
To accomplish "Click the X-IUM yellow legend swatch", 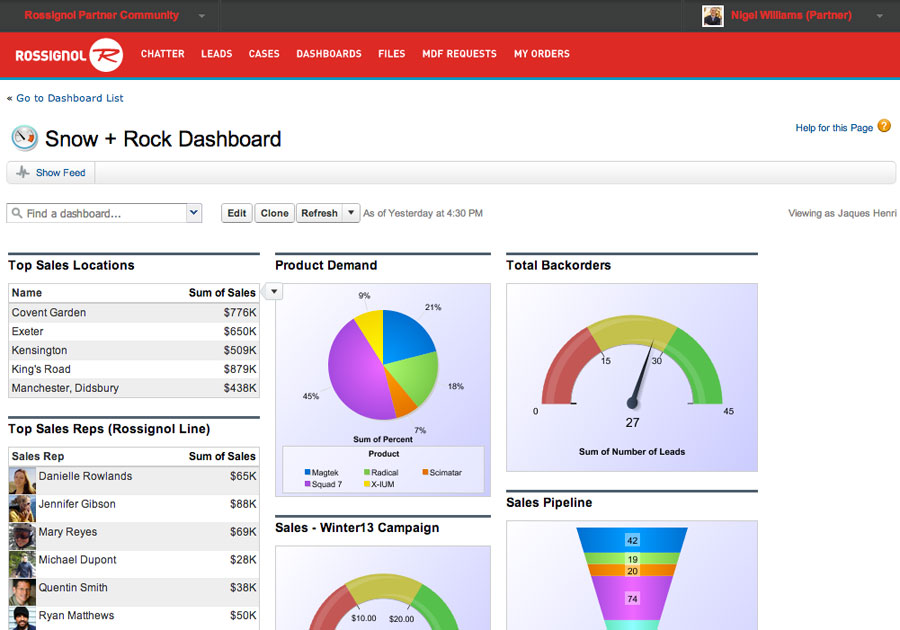I will (x=367, y=484).
